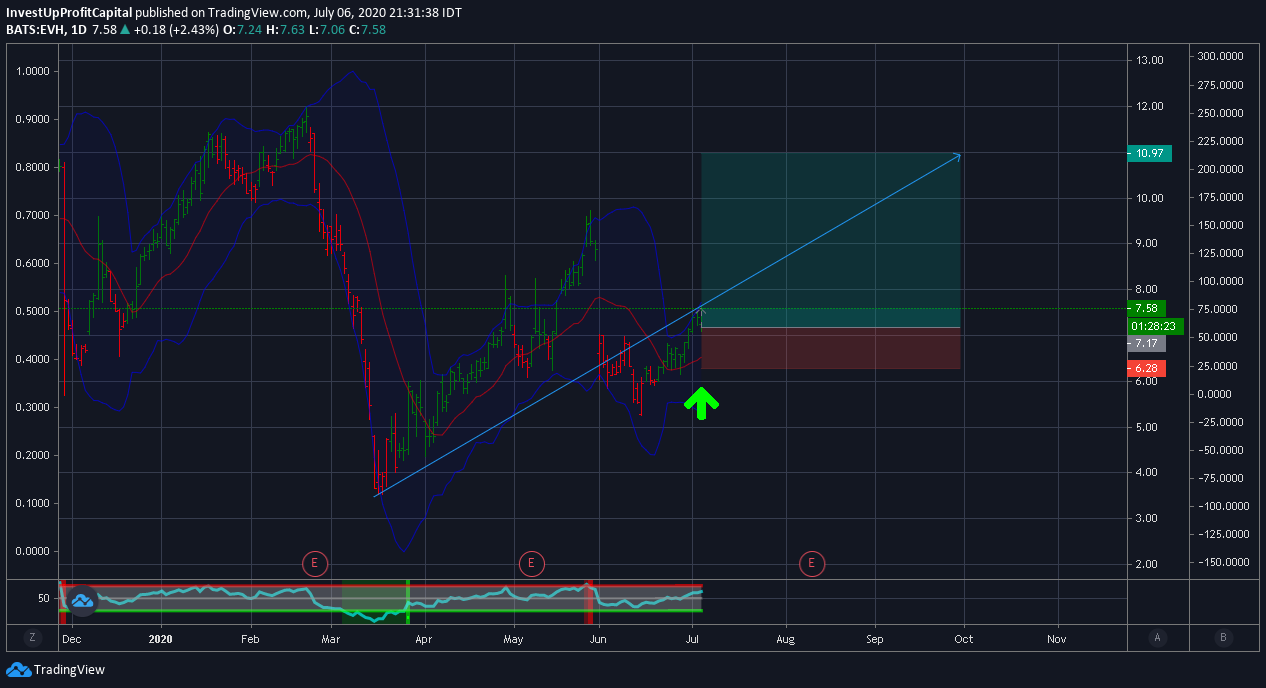Click the May earnings E marker
Screen dimensions: 1266x688
coord(531,564)
